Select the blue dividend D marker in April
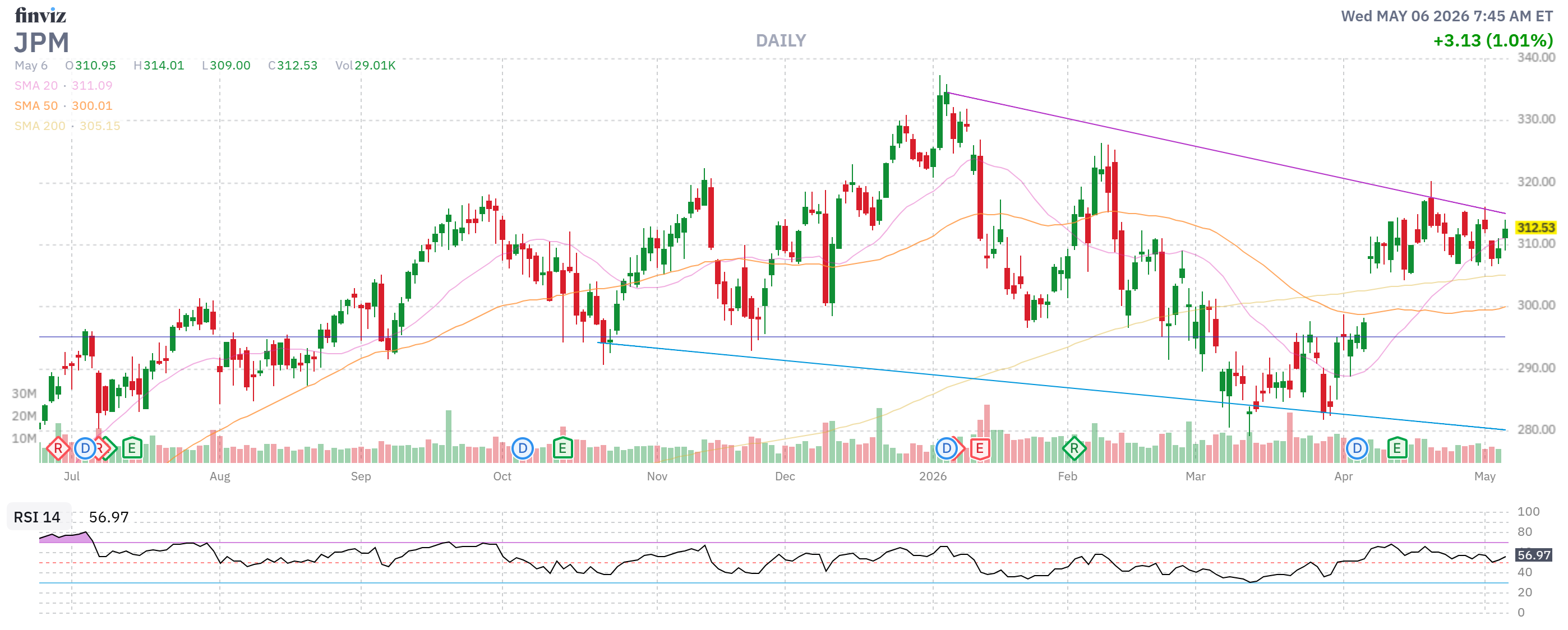Screen dimensions: 1568x630 click(1357, 449)
